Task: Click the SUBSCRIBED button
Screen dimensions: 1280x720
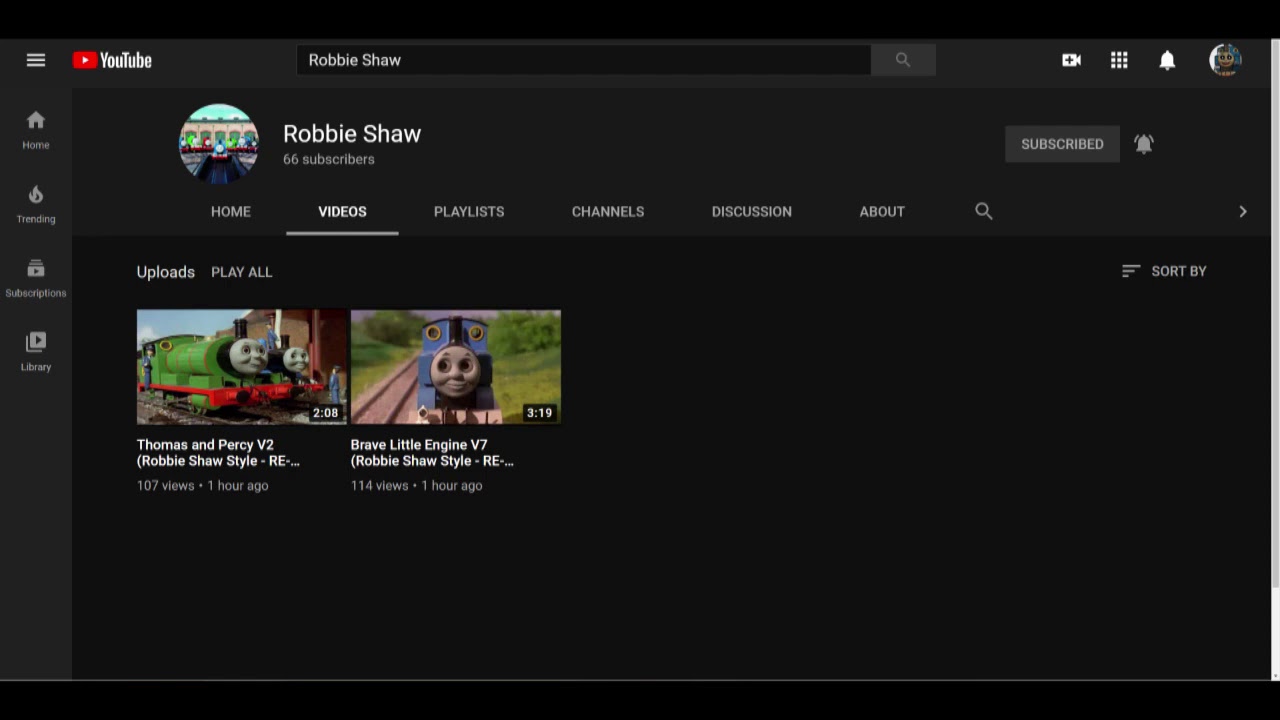Action: [x=1062, y=144]
